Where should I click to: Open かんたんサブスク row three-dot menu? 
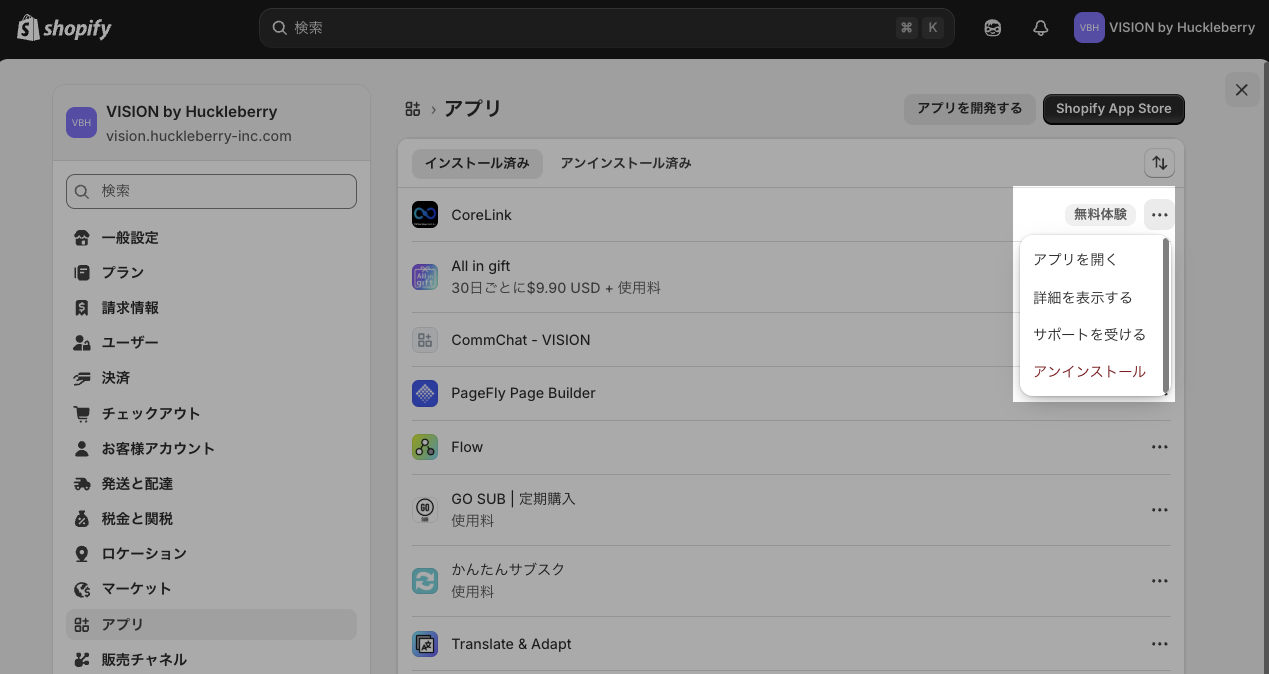[1159, 581]
